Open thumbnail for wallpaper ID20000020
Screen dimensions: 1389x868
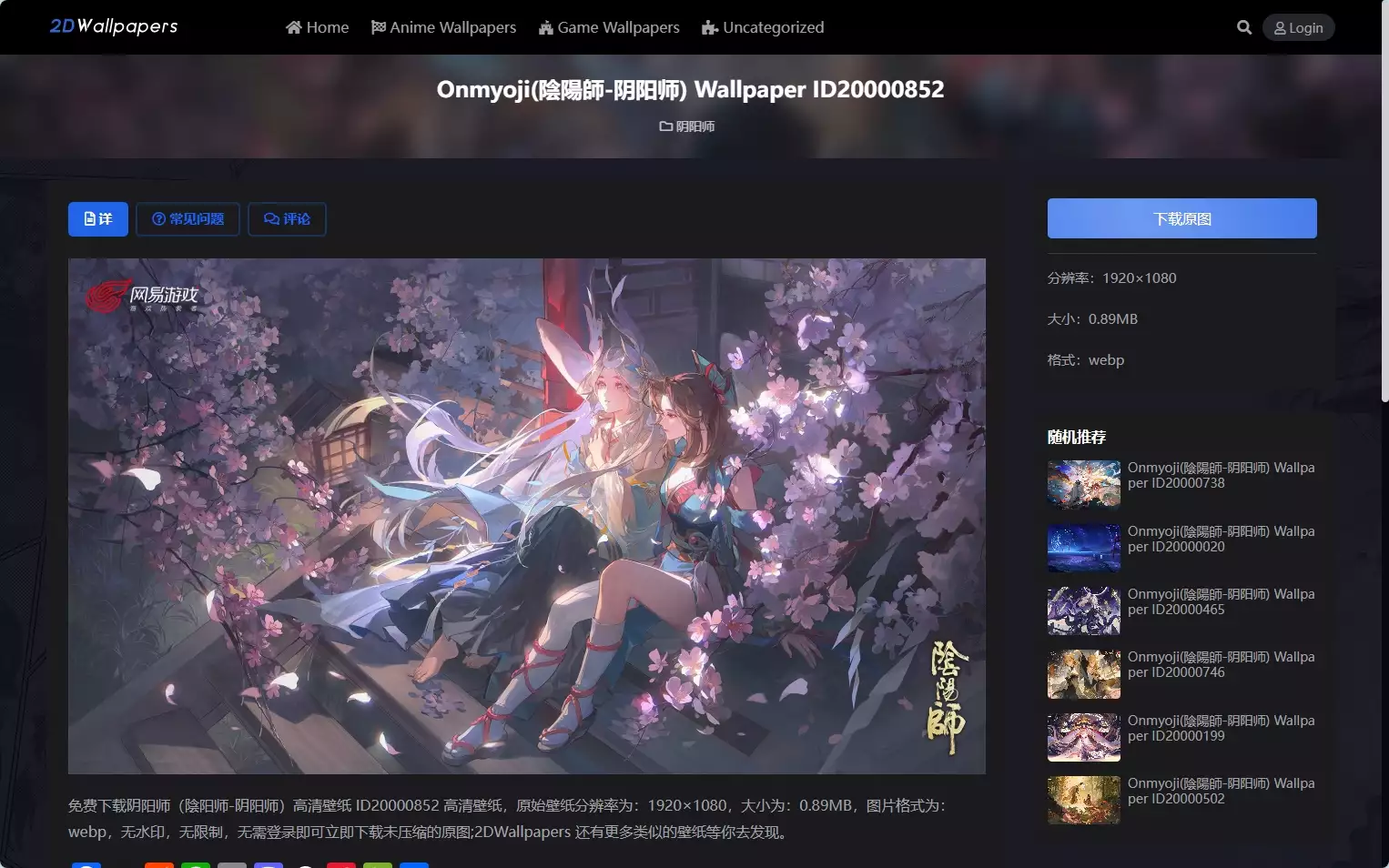(x=1084, y=548)
